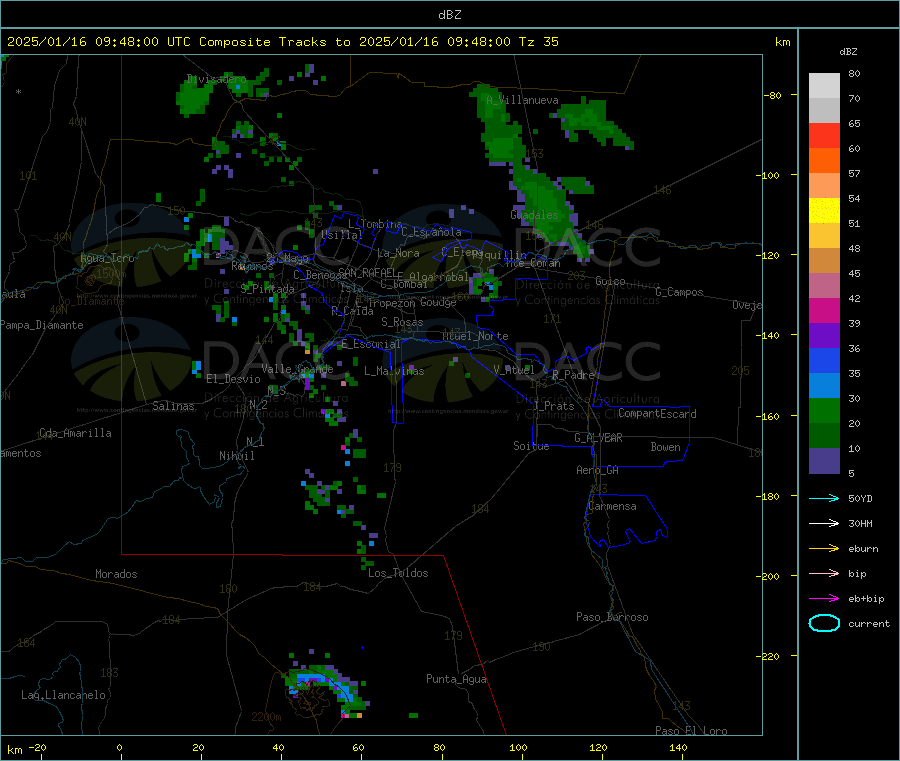Click the 'Soitue' map label

(x=531, y=446)
